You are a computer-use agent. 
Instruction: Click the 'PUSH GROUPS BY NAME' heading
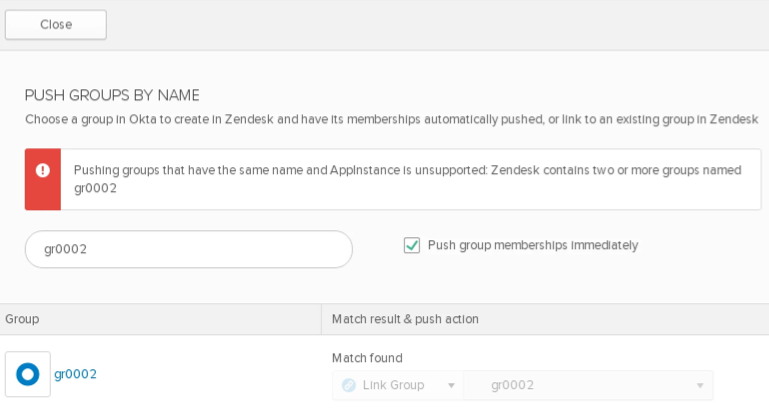coord(112,95)
